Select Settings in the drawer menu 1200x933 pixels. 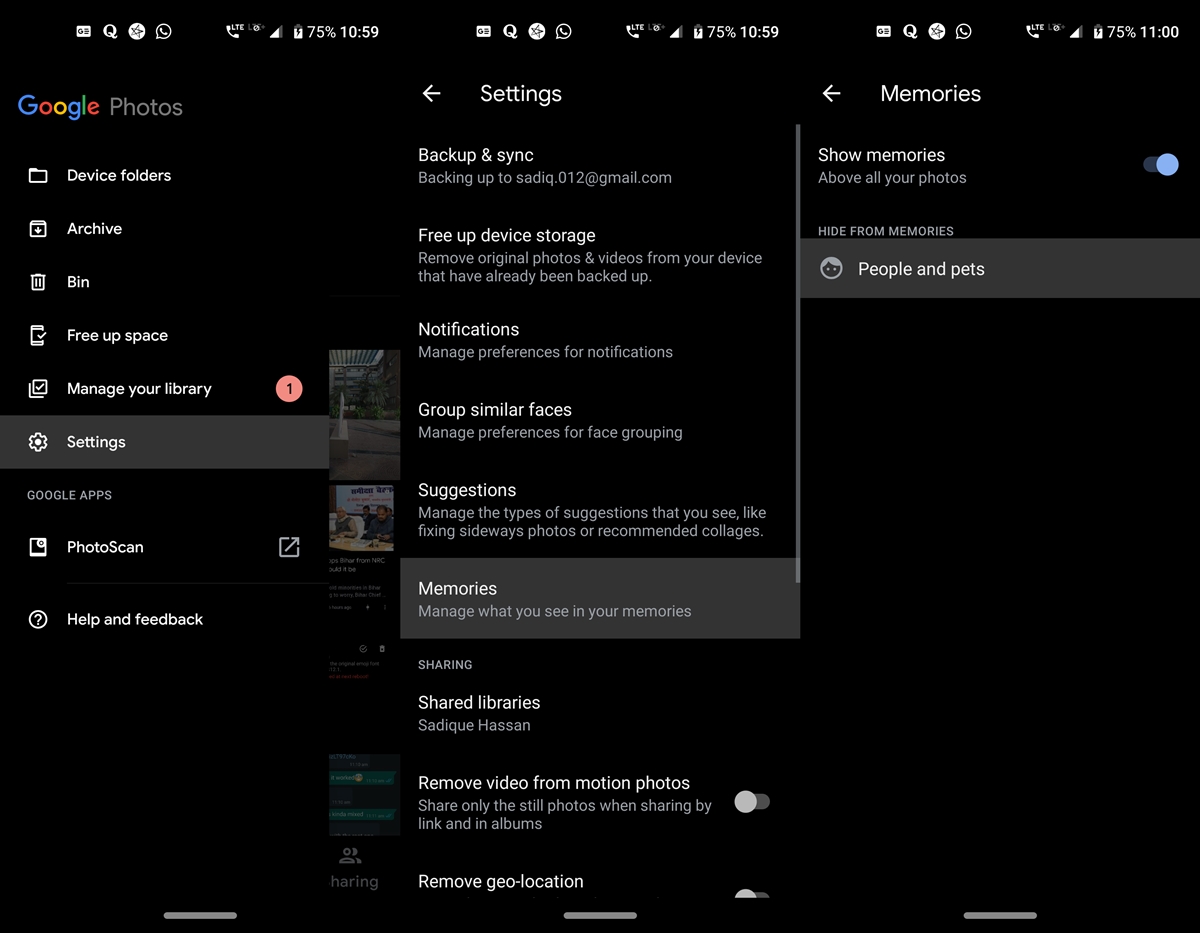pyautogui.click(x=164, y=442)
